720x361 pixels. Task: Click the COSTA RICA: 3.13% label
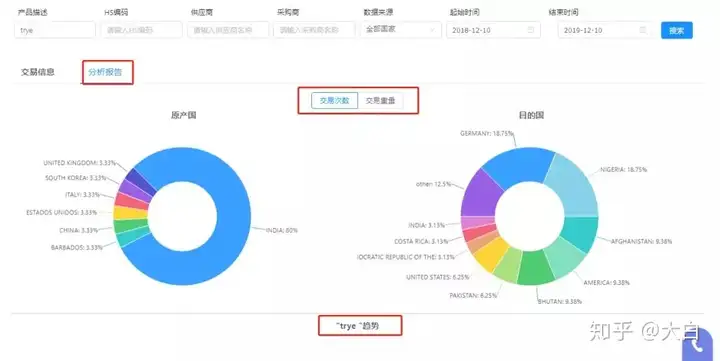[421, 241]
